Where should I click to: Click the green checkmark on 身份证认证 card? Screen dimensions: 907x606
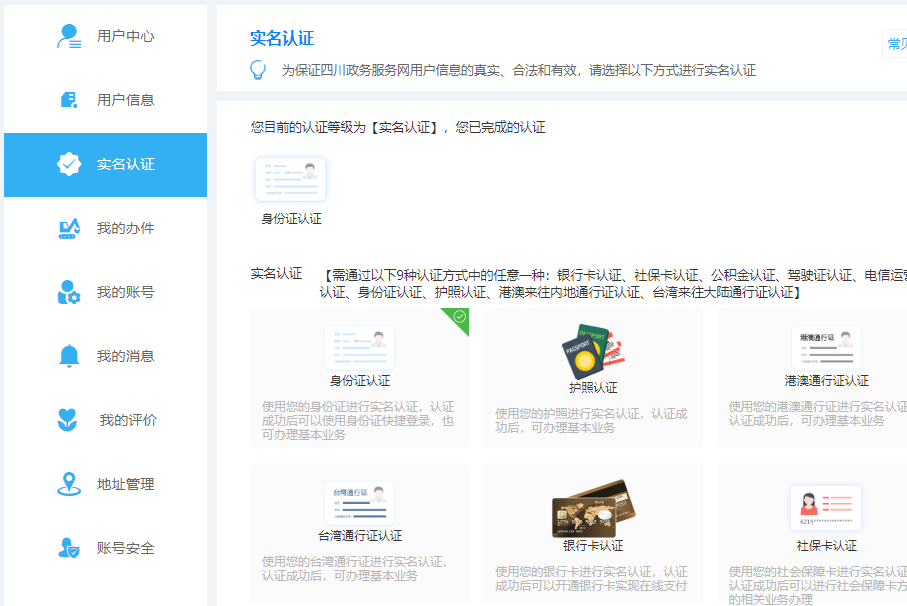[459, 317]
